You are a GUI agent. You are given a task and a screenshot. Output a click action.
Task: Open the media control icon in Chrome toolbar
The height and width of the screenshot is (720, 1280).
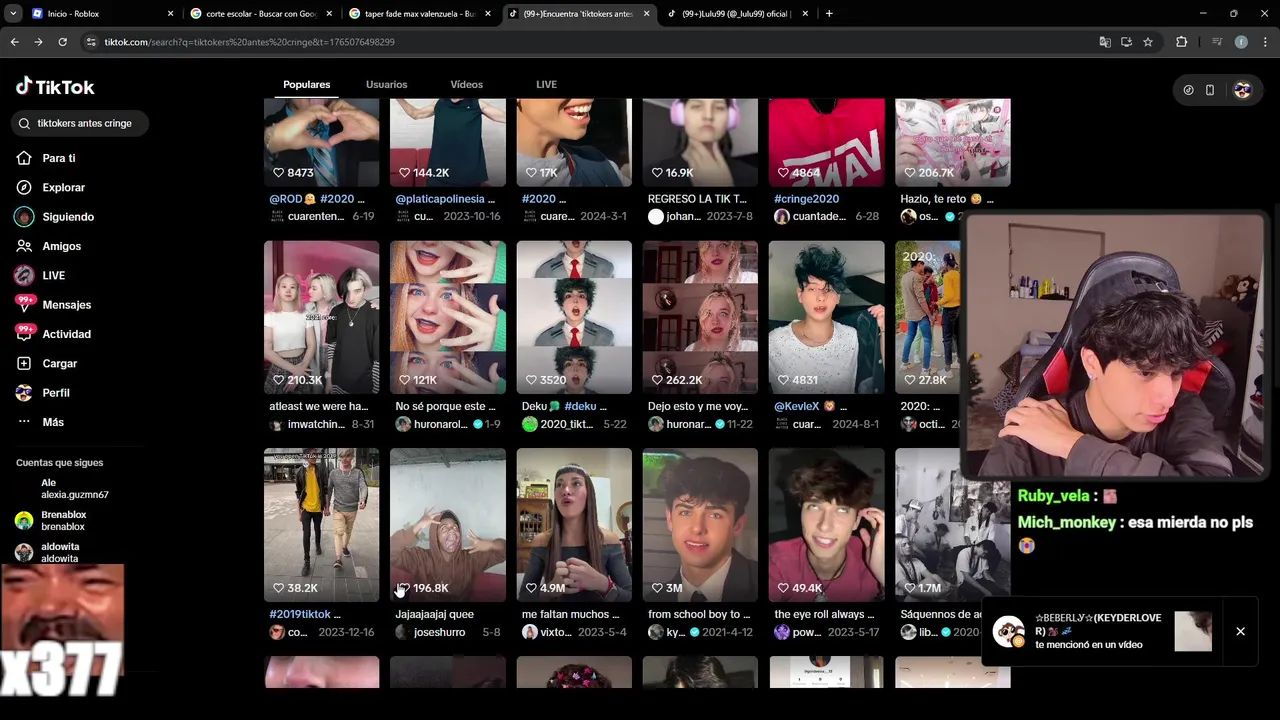click(1217, 42)
